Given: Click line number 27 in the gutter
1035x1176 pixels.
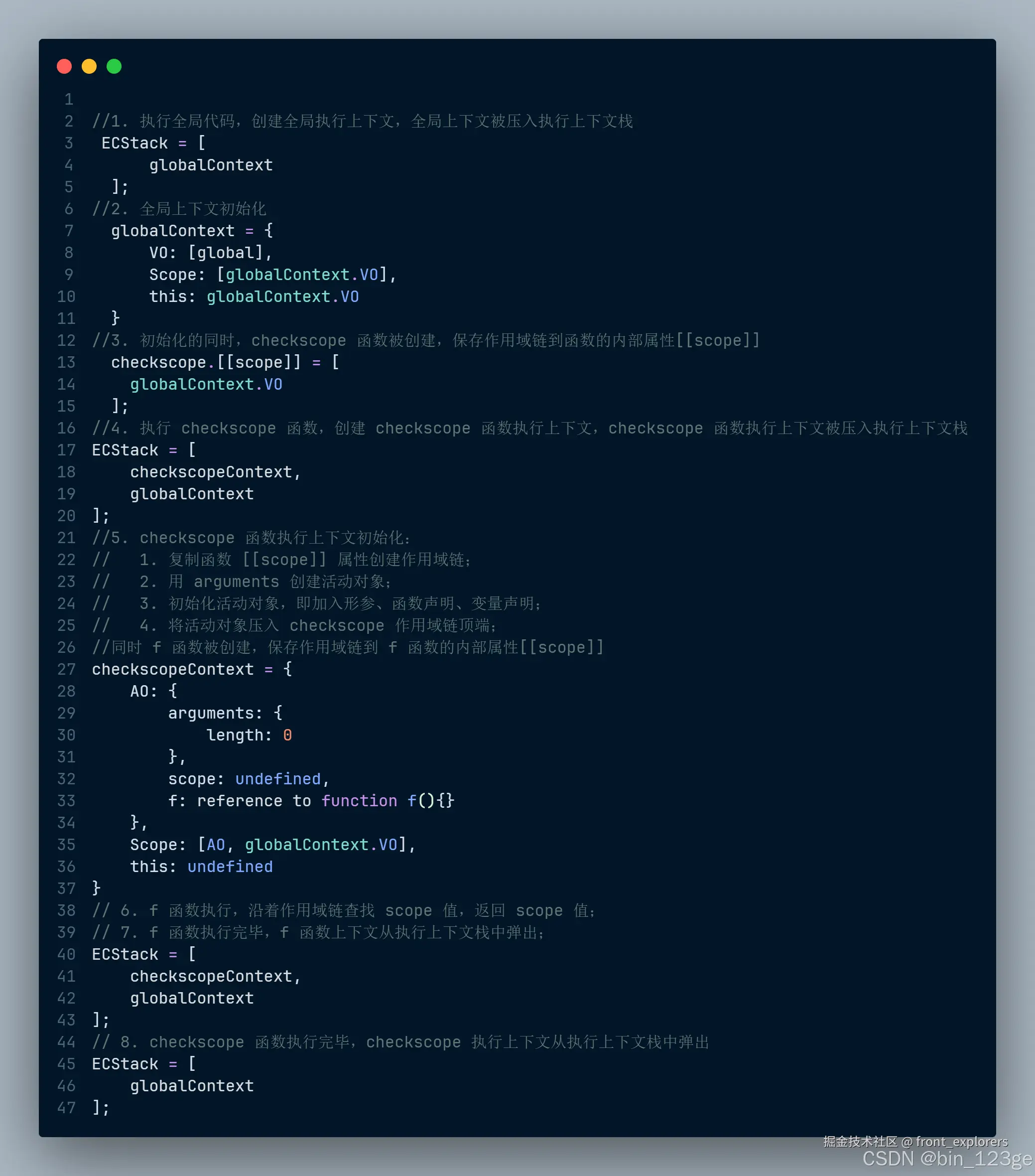Looking at the screenshot, I should click(67, 669).
